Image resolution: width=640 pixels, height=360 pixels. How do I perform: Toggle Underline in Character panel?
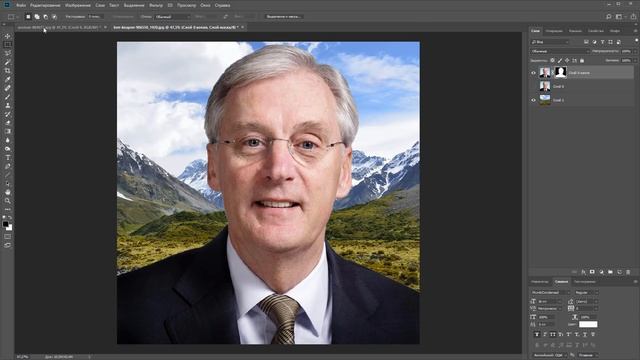click(x=584, y=334)
